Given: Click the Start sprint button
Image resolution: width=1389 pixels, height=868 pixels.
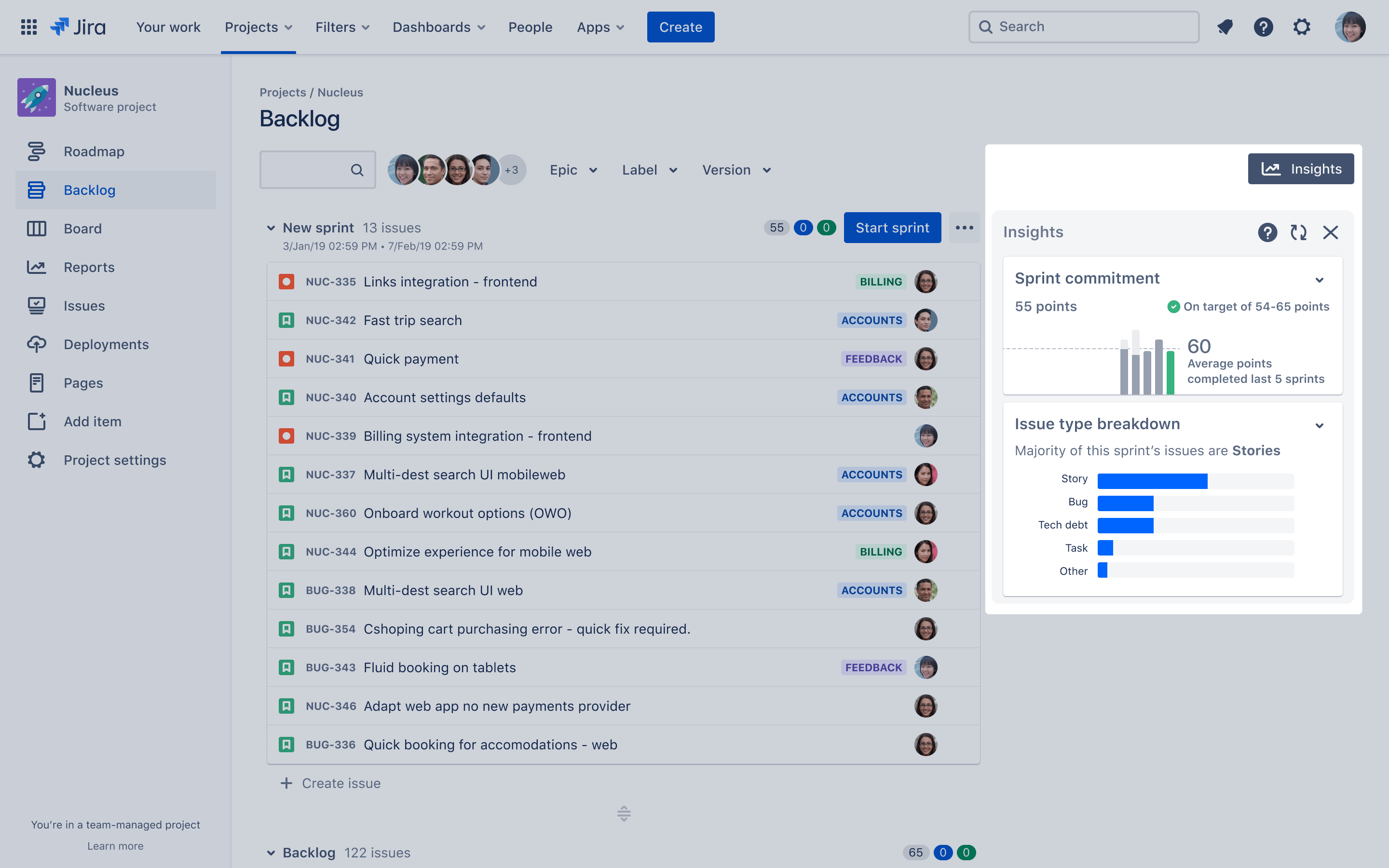Looking at the screenshot, I should (891, 227).
